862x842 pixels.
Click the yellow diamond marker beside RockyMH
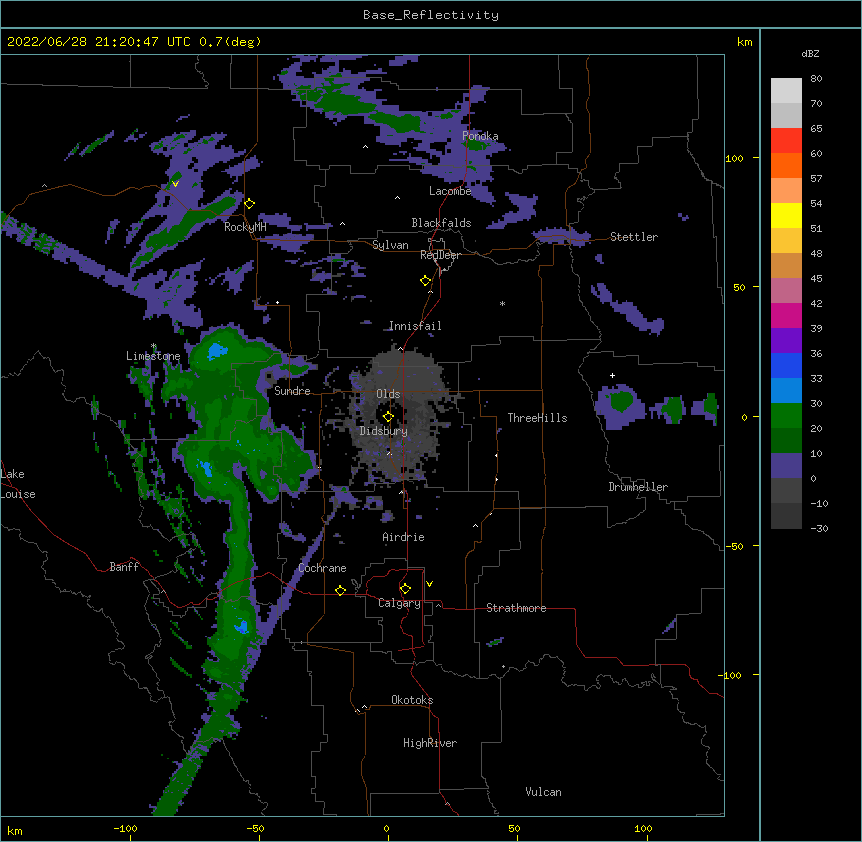click(249, 204)
